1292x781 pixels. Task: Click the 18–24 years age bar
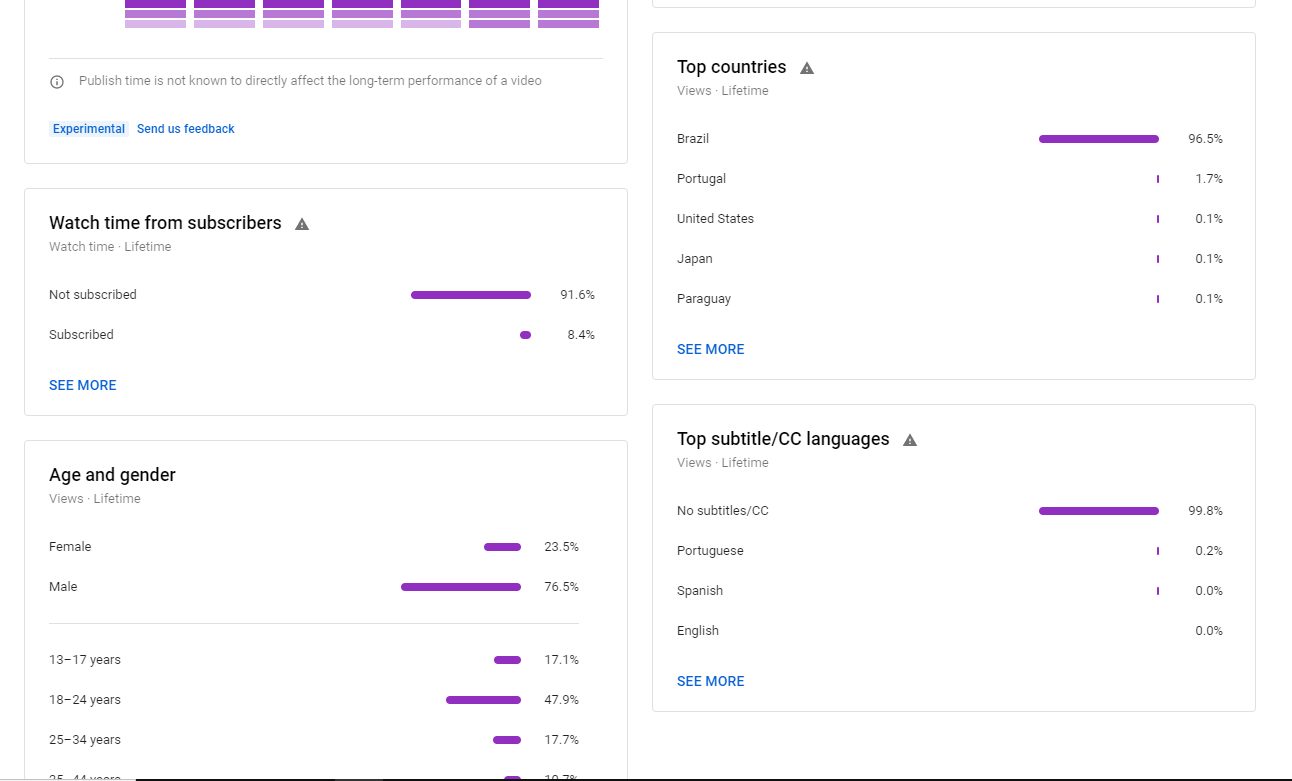coord(483,700)
